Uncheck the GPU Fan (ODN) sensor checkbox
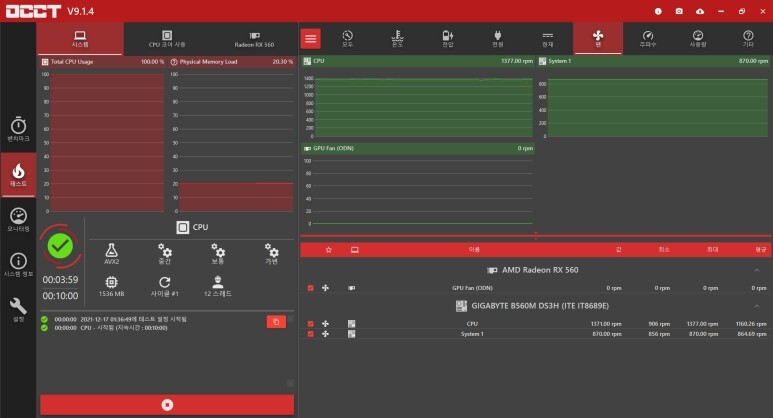Viewport: 773px width, 418px height. tap(311, 288)
